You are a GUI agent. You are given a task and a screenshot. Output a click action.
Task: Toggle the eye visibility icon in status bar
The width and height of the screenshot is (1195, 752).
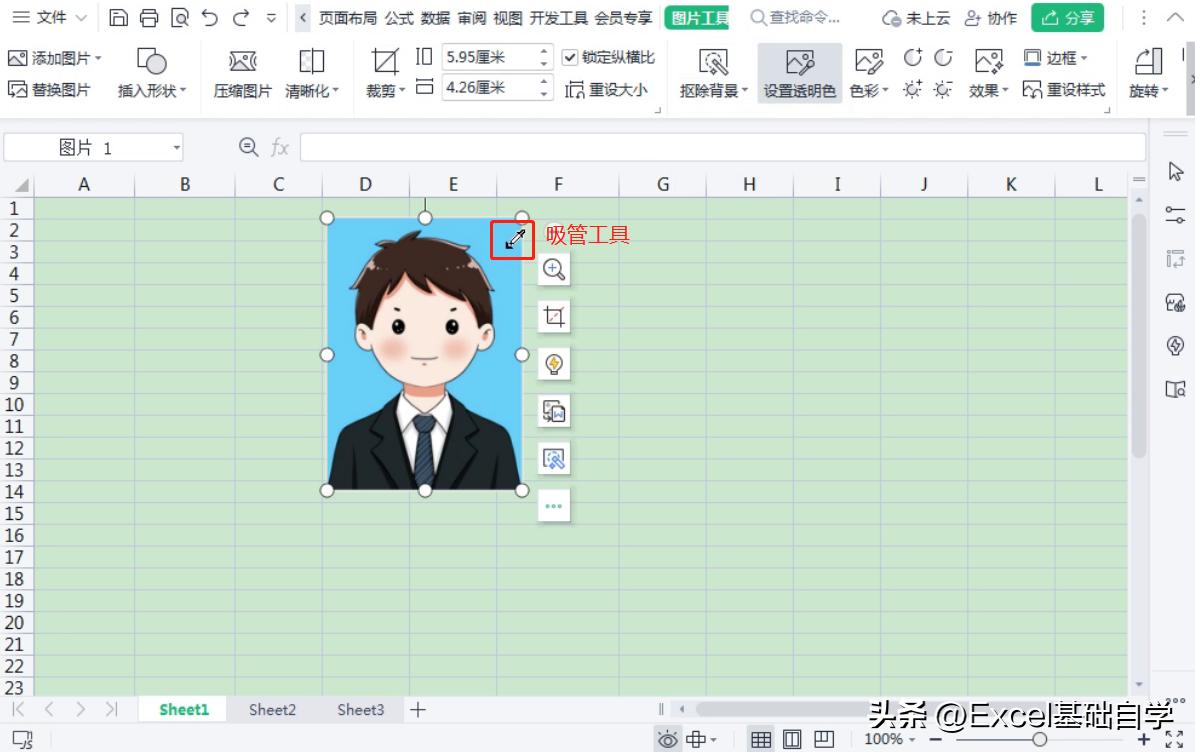(x=667, y=738)
